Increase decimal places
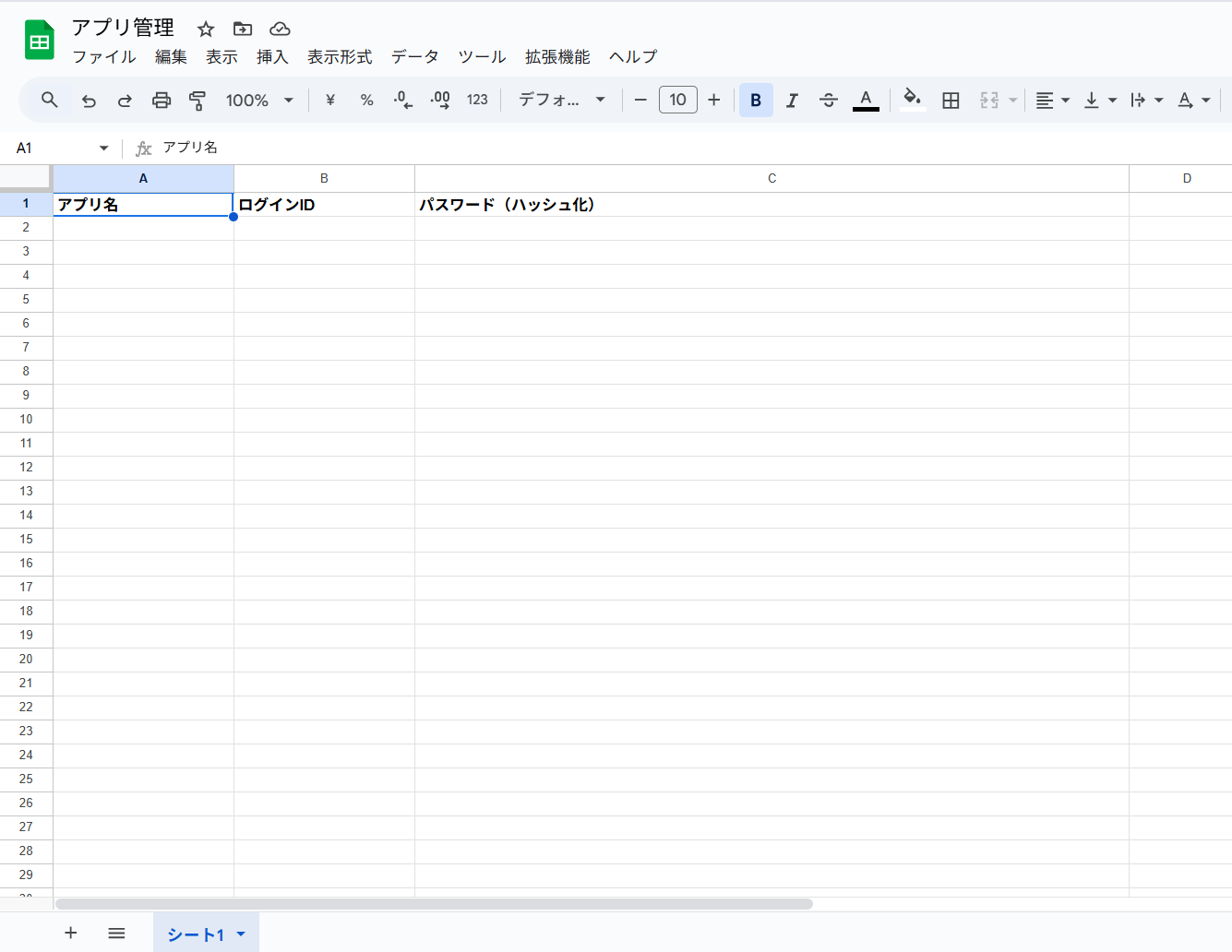This screenshot has width=1232, height=952. pyautogui.click(x=440, y=100)
